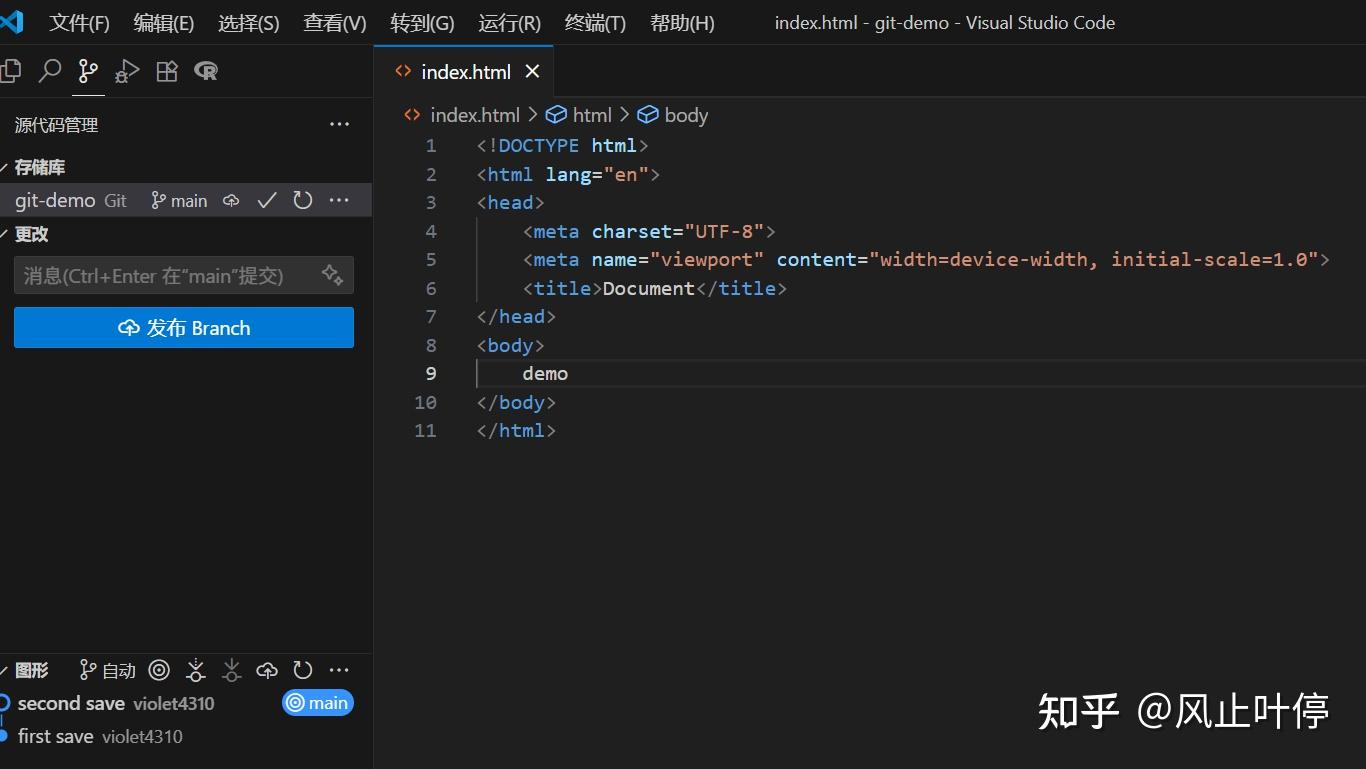Viewport: 1366px width, 769px height.
Task: Open the 自动 branch selector in the Graph panel
Action: coord(106,670)
